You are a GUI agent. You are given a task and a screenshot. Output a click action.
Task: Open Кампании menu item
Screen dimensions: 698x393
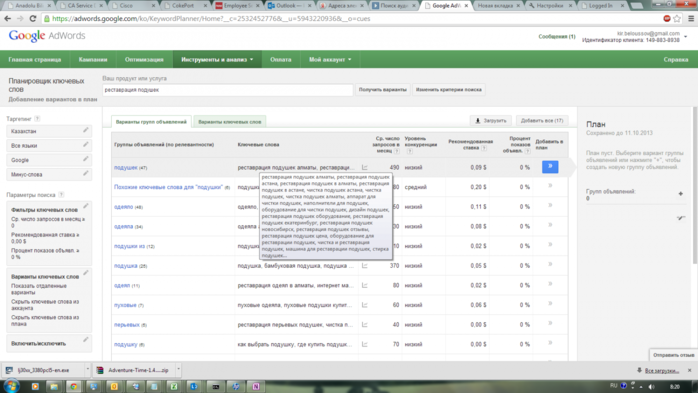93,60
